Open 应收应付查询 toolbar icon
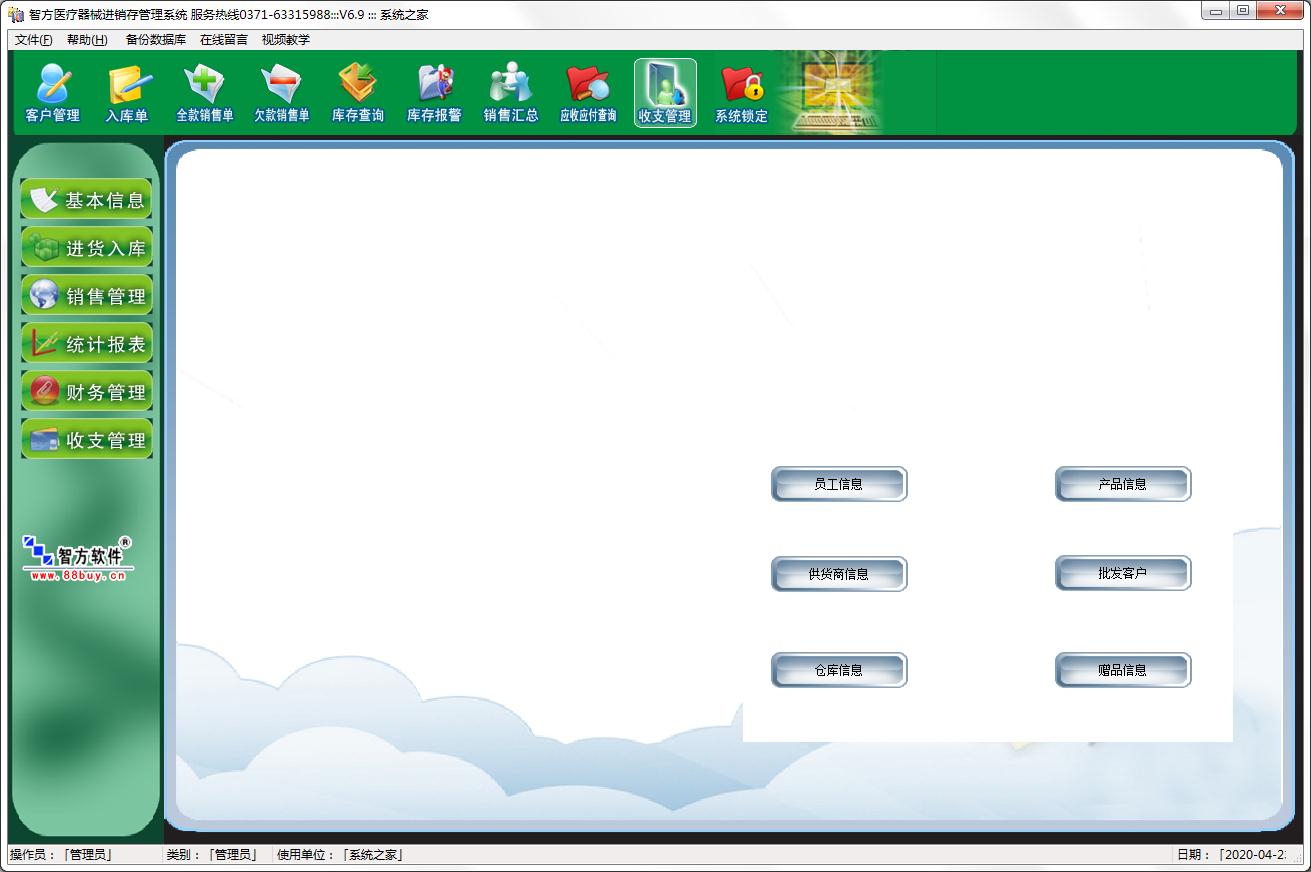Screen dimensions: 1311x872 588,93
